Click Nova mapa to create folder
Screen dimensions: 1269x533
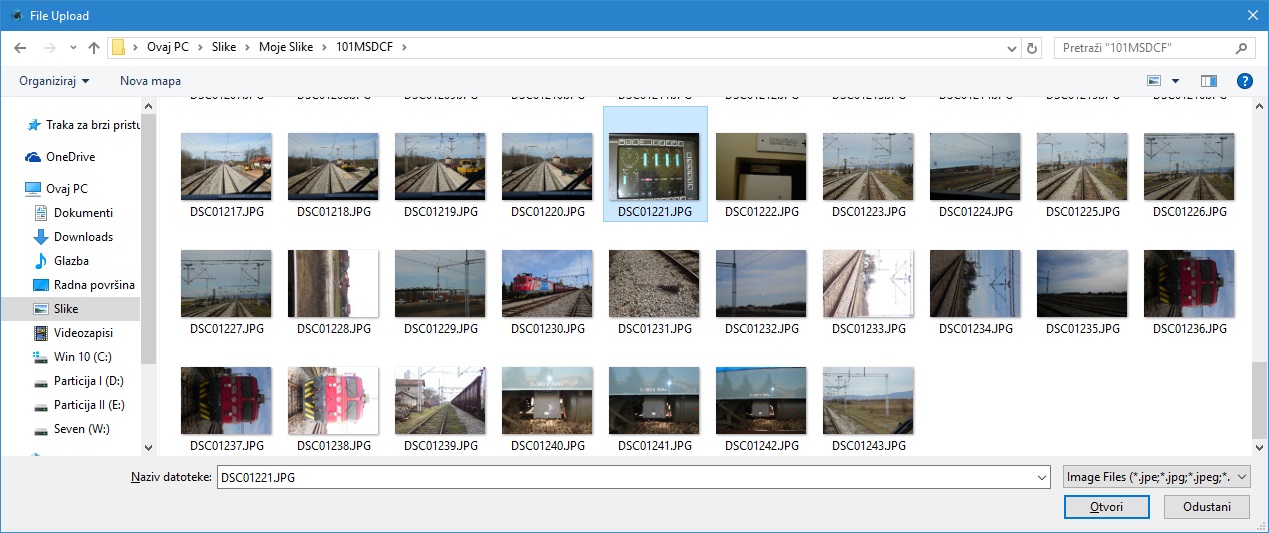tap(150, 81)
